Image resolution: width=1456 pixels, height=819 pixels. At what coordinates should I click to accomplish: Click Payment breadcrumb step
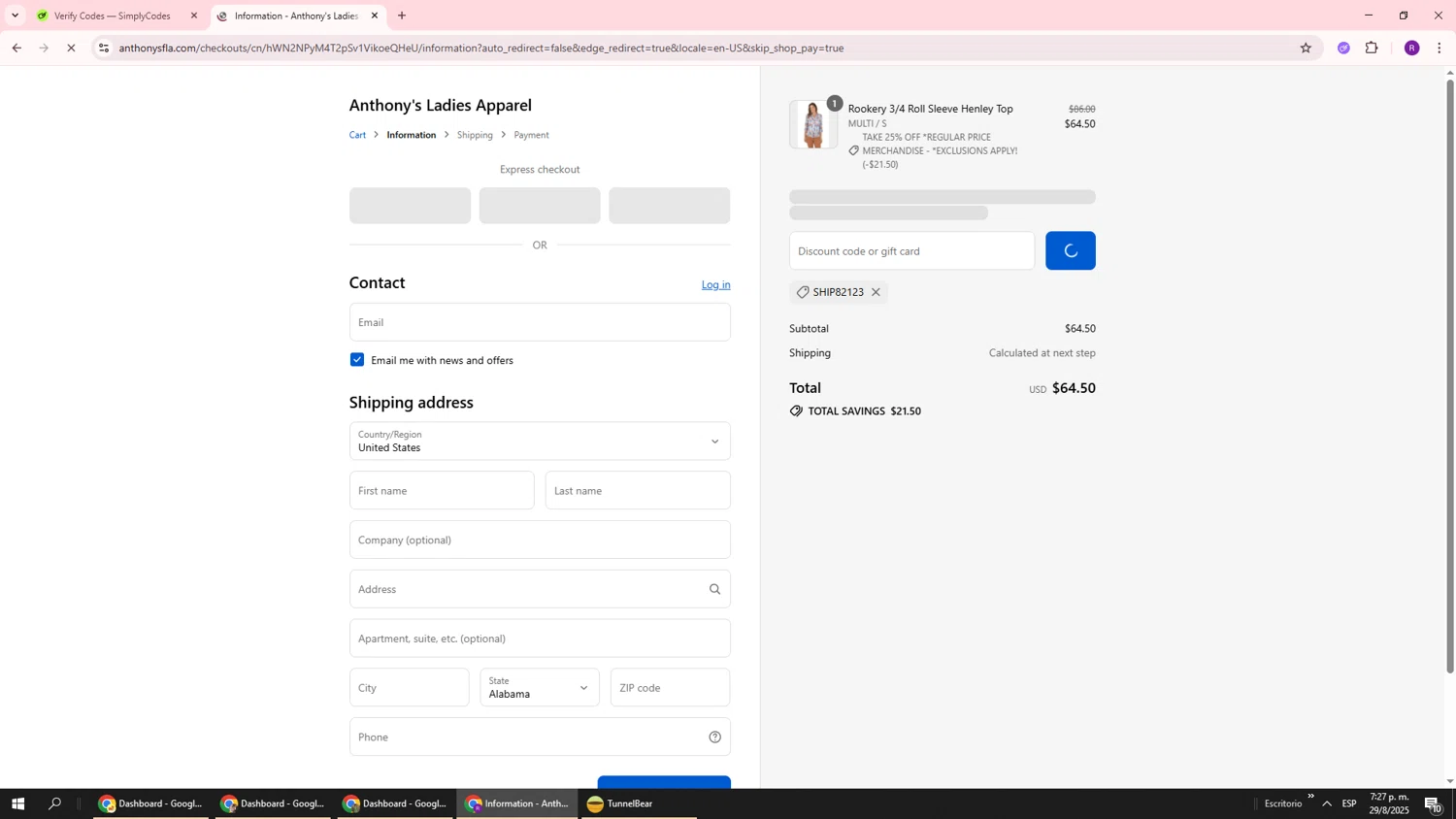point(531,135)
